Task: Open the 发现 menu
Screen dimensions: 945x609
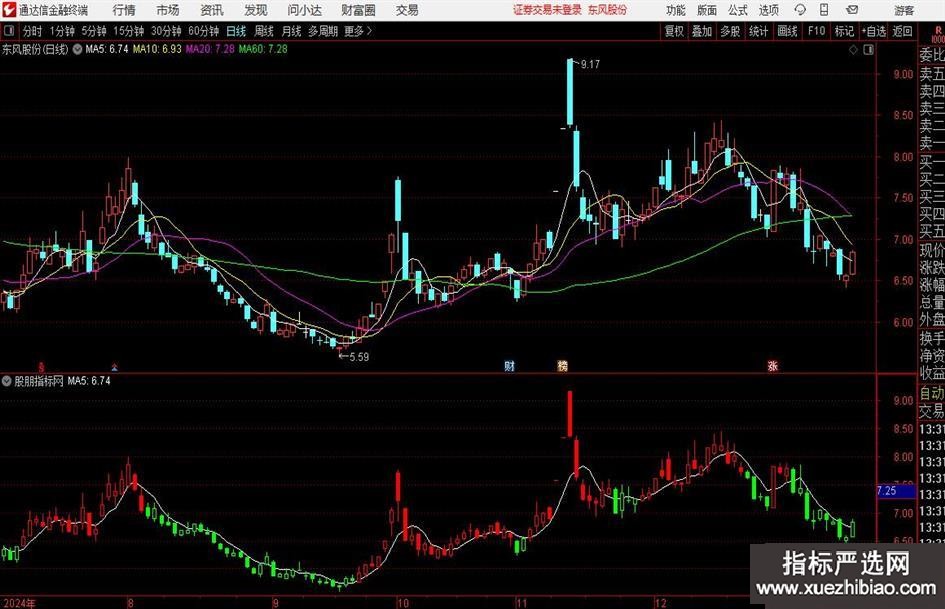Action: tap(256, 10)
